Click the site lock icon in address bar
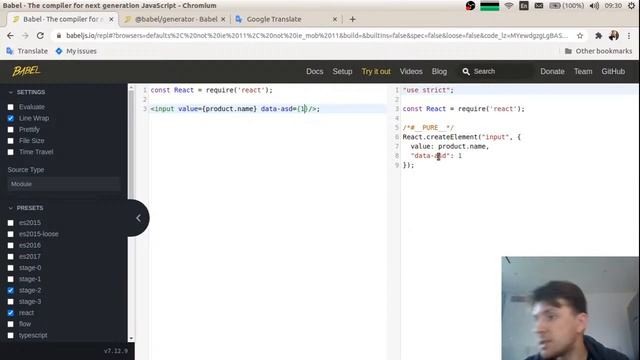The width and height of the screenshot is (640, 360). point(59,36)
